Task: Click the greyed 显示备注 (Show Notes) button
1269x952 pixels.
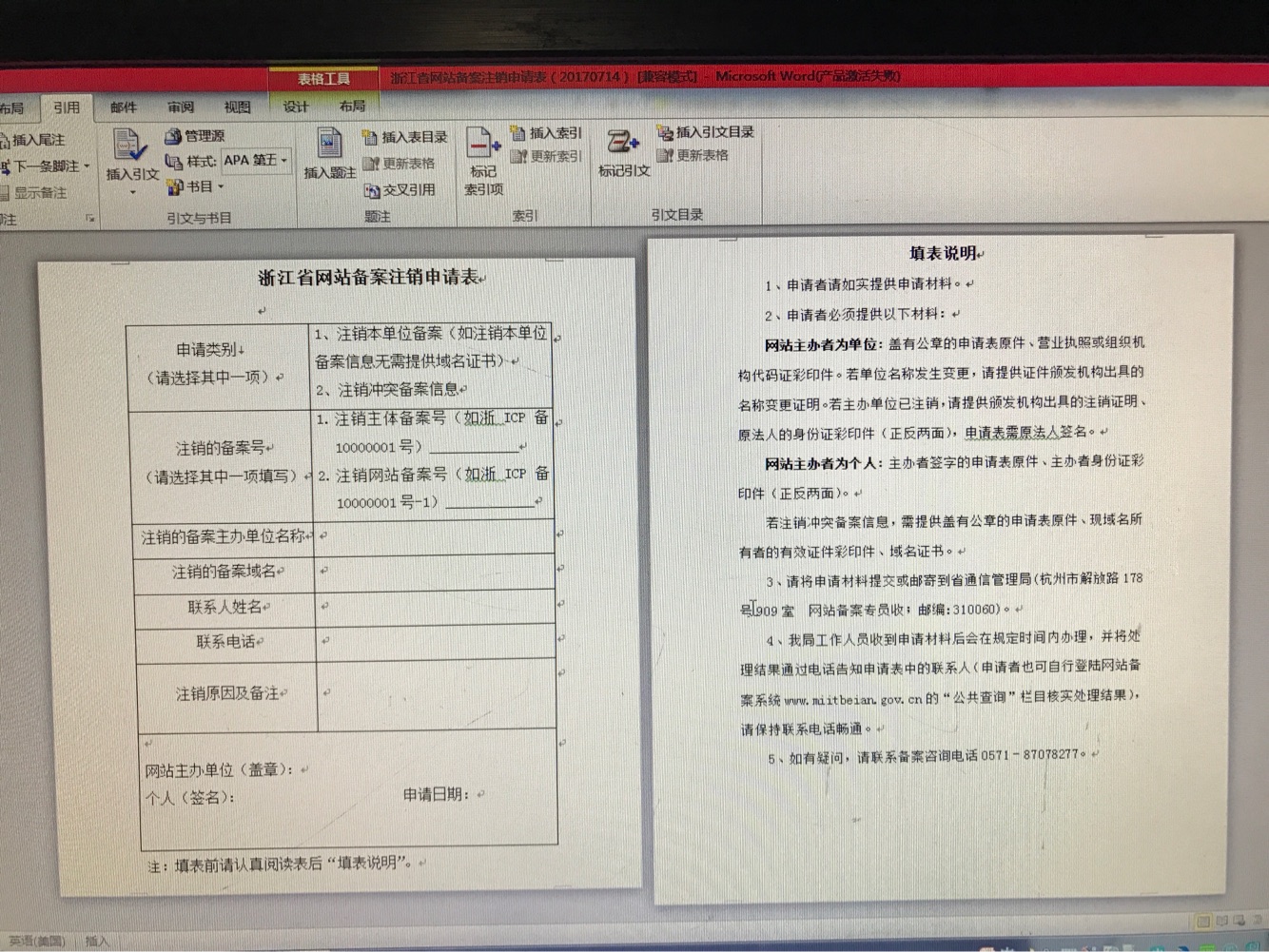Action: [34, 192]
